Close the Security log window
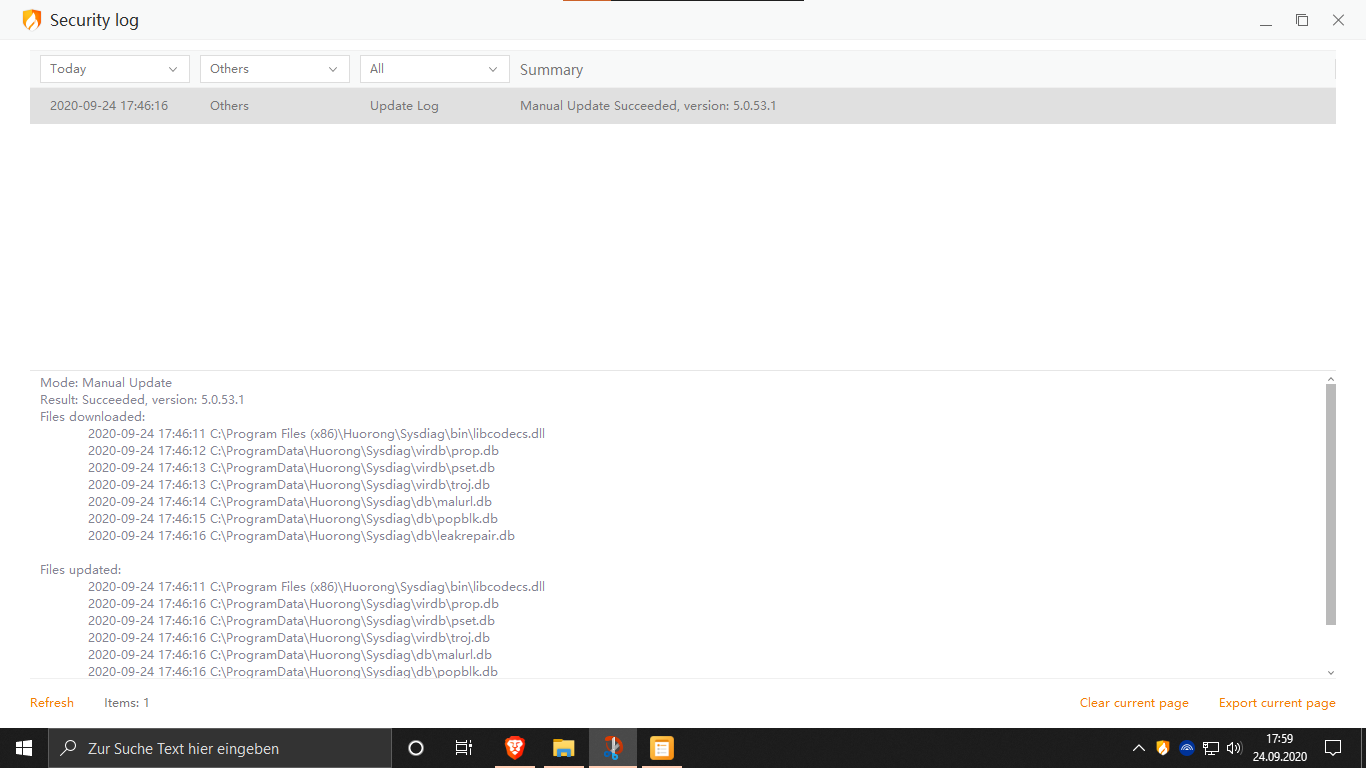Viewport: 1366px width, 768px height. coord(1338,20)
